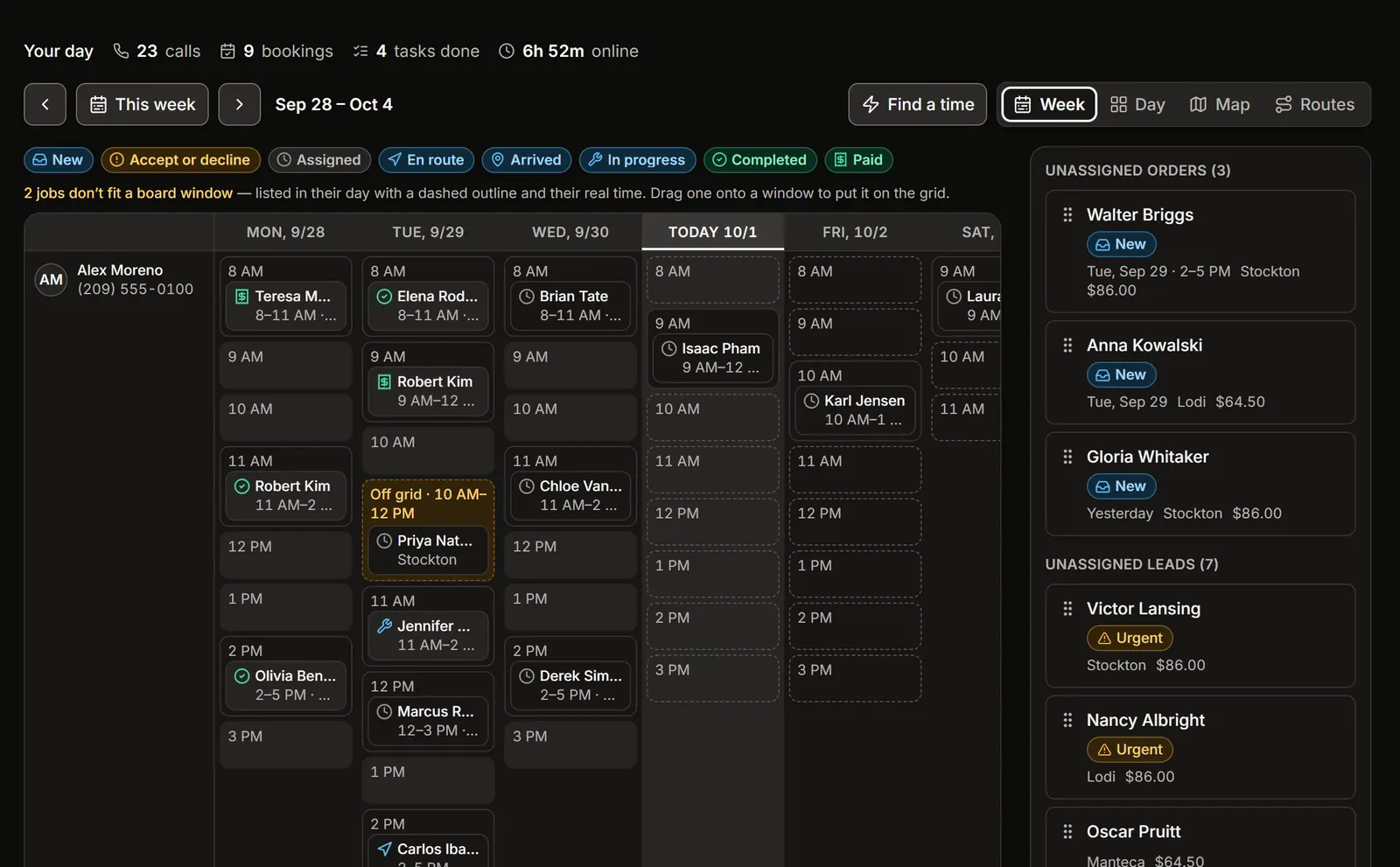
Task: Switch to Week view
Action: tap(1049, 104)
